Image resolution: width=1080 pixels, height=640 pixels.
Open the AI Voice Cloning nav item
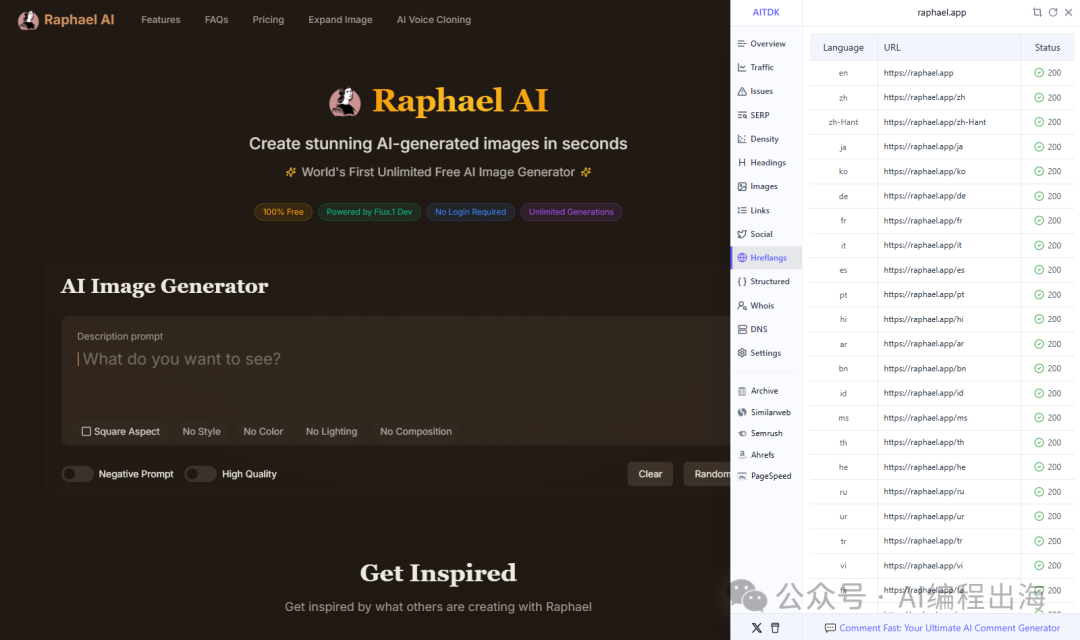pyautogui.click(x=433, y=20)
